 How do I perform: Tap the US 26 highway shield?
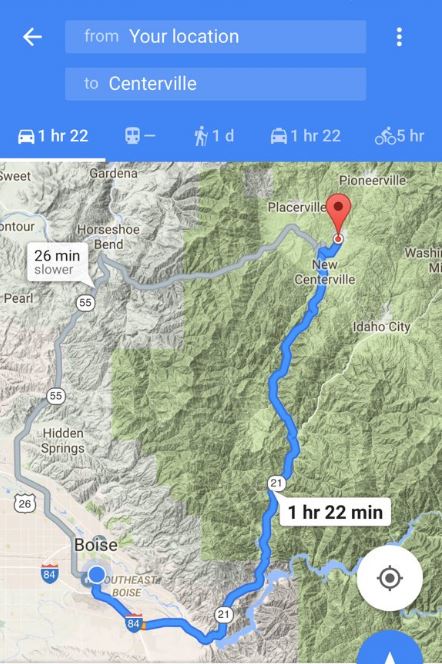coord(25,503)
